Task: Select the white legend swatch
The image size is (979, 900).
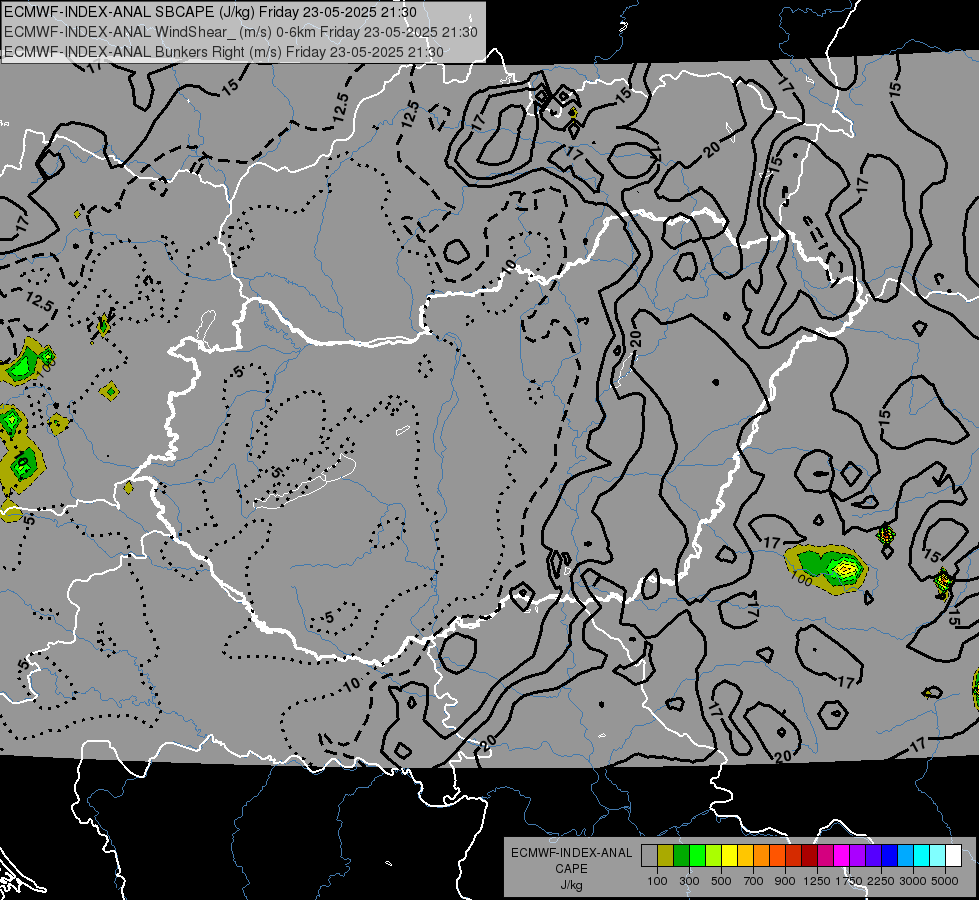Action: 953,856
